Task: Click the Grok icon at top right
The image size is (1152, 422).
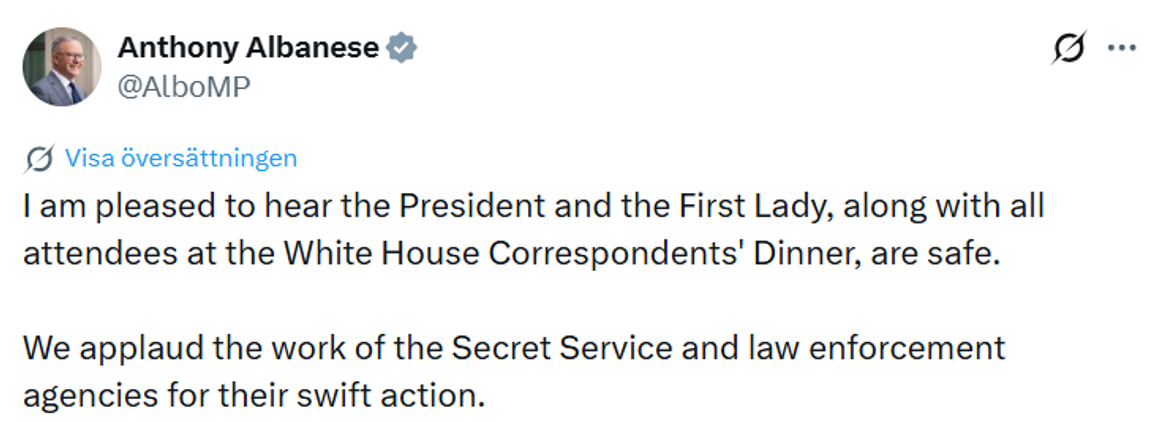Action: click(x=1069, y=48)
